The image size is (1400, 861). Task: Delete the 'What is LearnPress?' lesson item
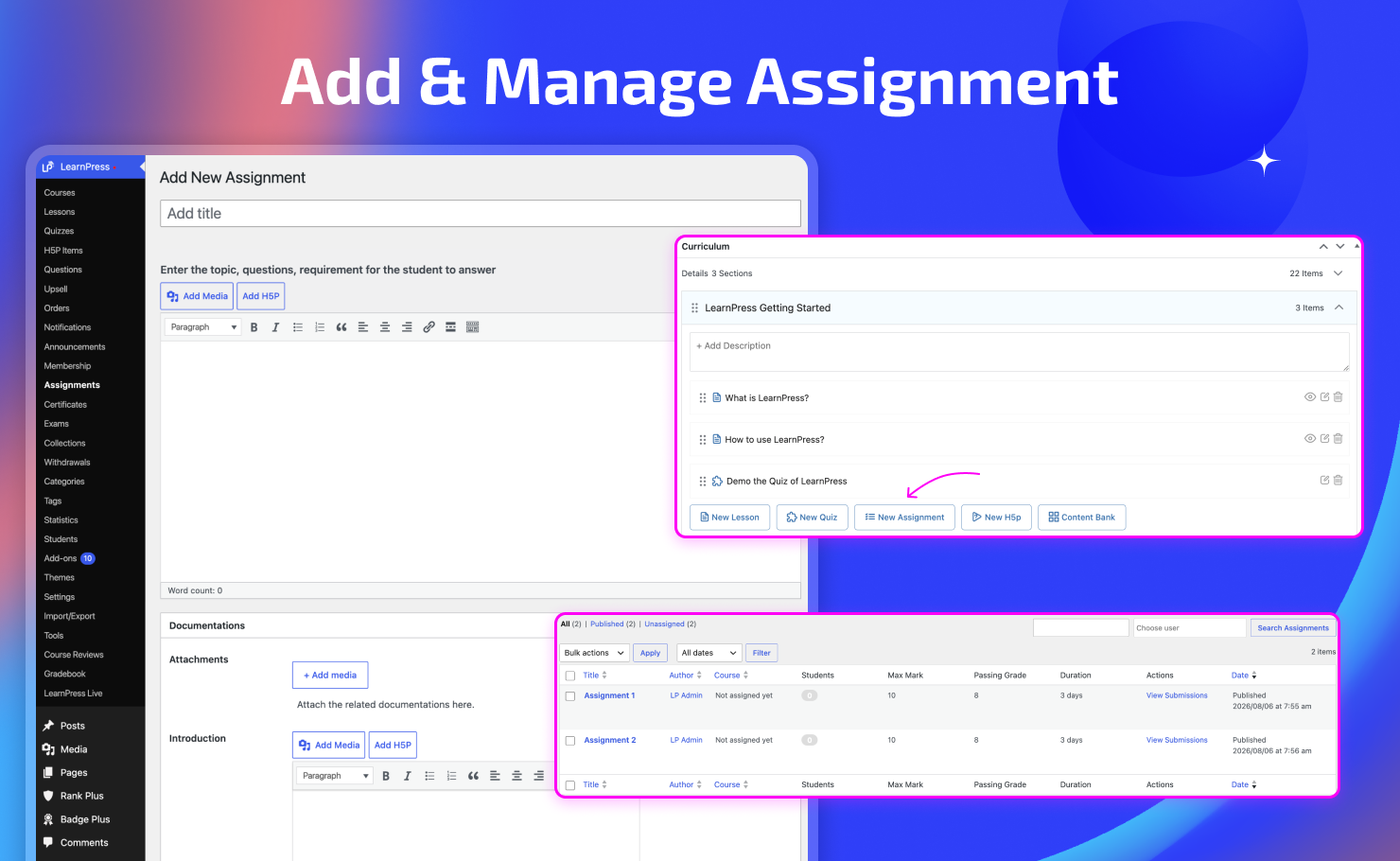[1339, 397]
